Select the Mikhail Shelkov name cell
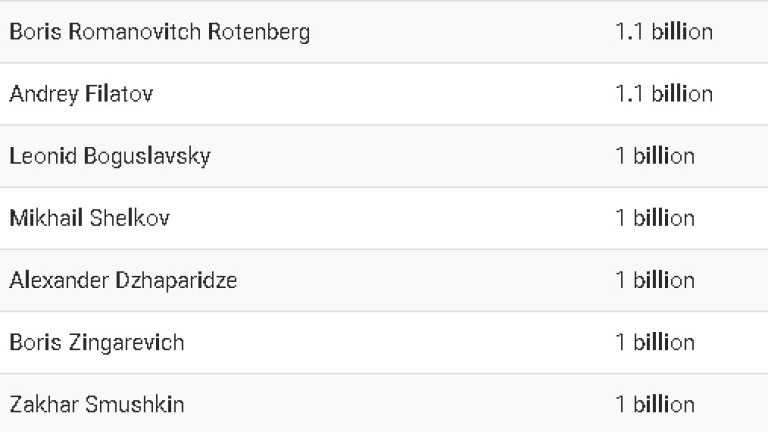The height and width of the screenshot is (432, 768). tap(89, 218)
